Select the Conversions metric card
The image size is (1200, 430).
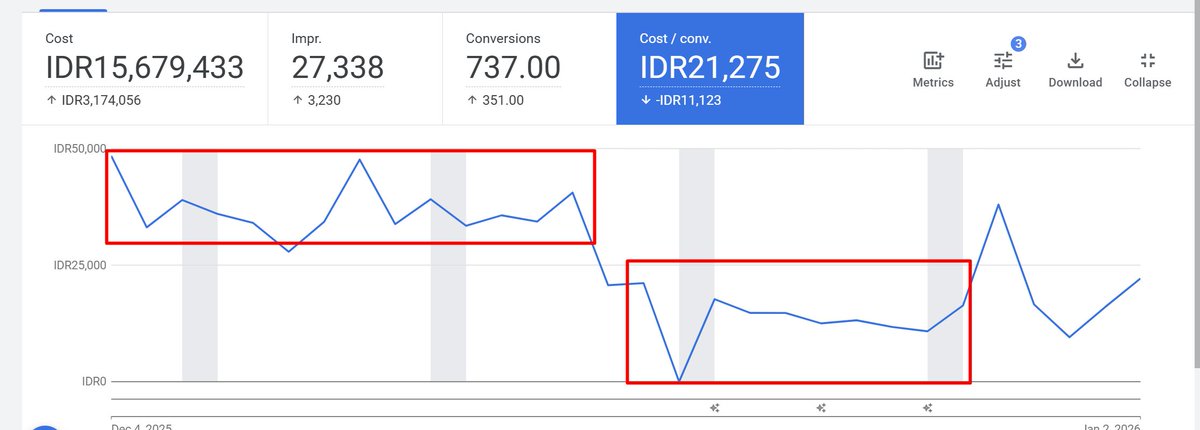coord(529,69)
